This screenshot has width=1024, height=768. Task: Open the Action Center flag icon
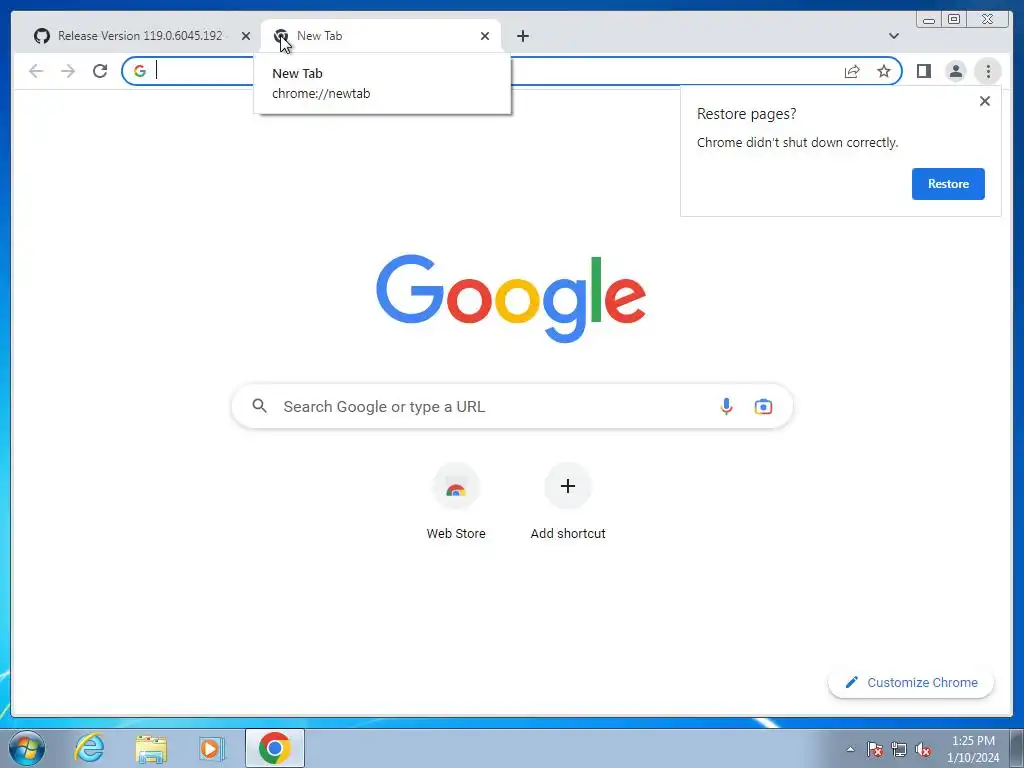874,749
